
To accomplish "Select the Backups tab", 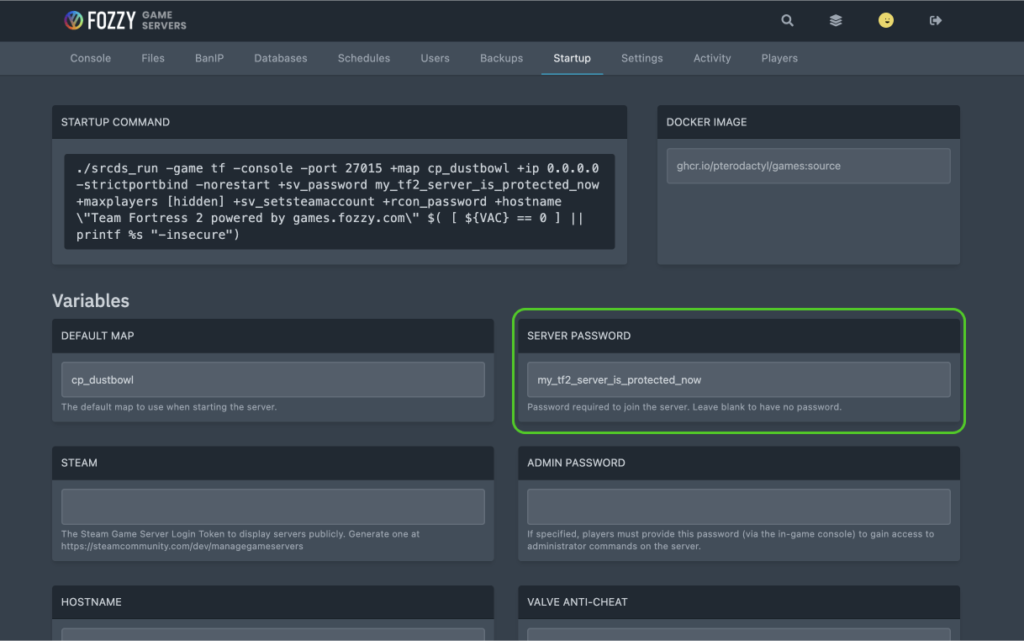I will pyautogui.click(x=501, y=58).
